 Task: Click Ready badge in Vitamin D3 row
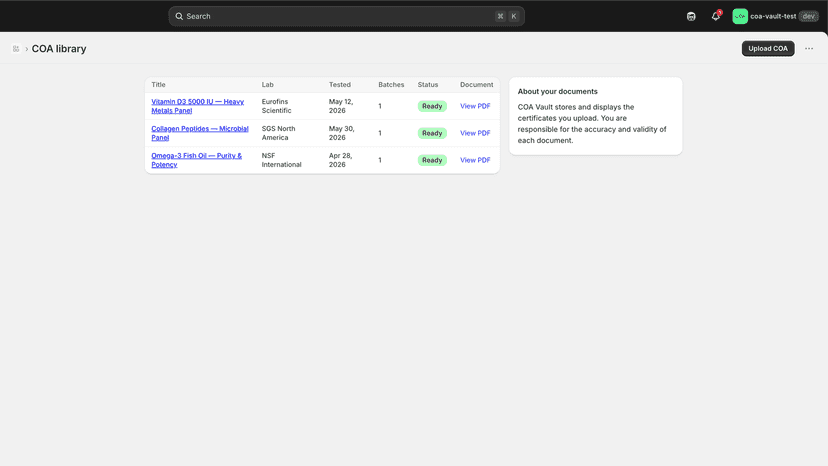(432, 106)
